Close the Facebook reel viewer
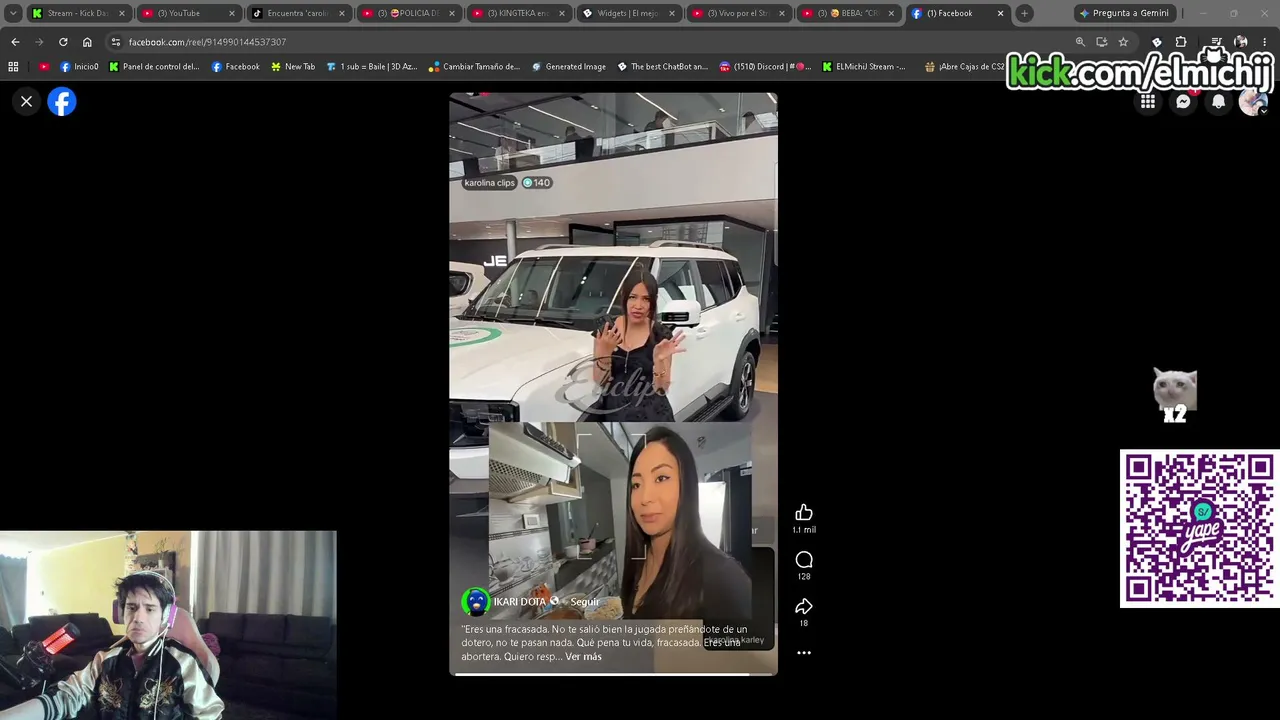The height and width of the screenshot is (720, 1280). click(x=27, y=101)
